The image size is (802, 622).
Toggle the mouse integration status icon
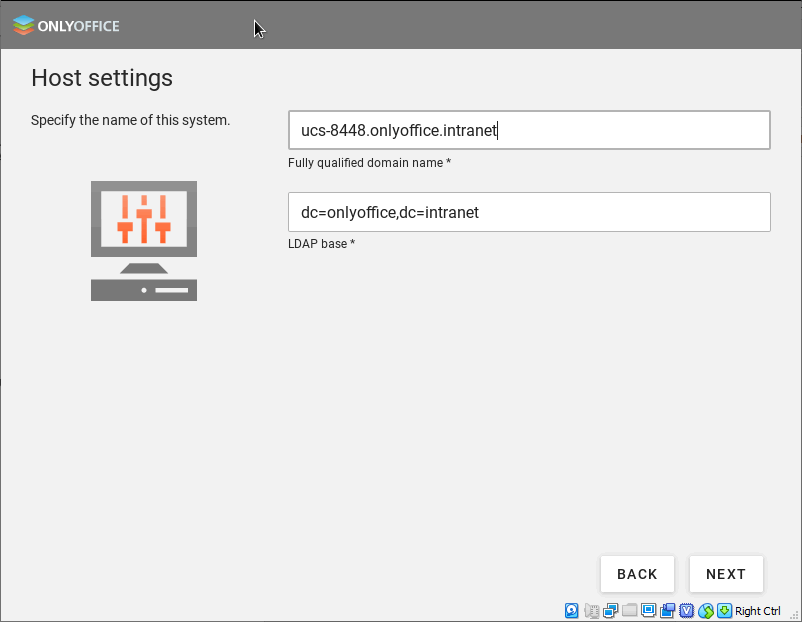point(706,611)
